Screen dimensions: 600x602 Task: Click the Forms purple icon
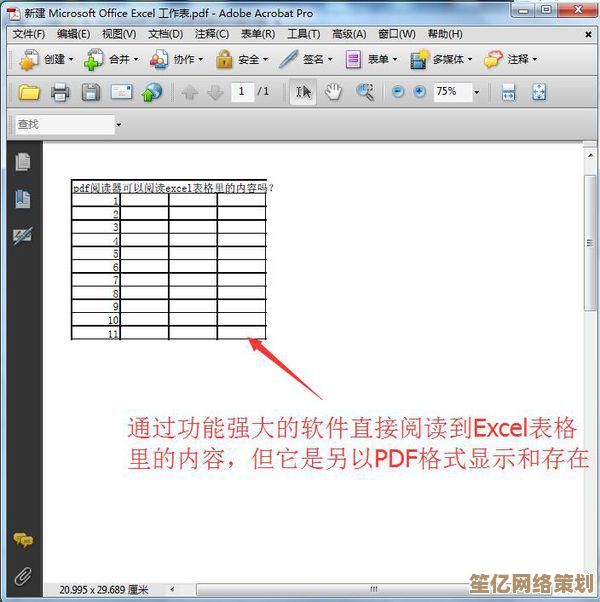(x=353, y=60)
